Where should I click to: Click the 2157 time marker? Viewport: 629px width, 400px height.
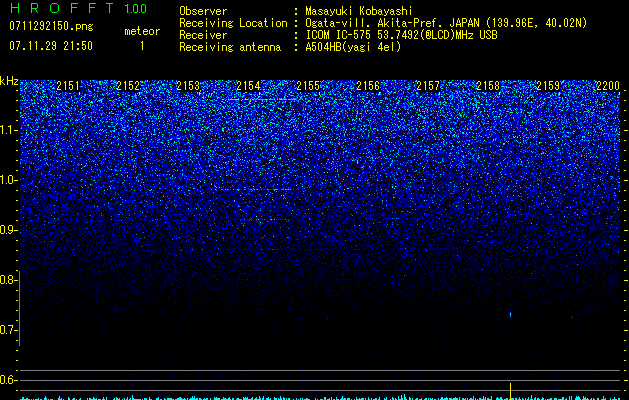[428, 86]
